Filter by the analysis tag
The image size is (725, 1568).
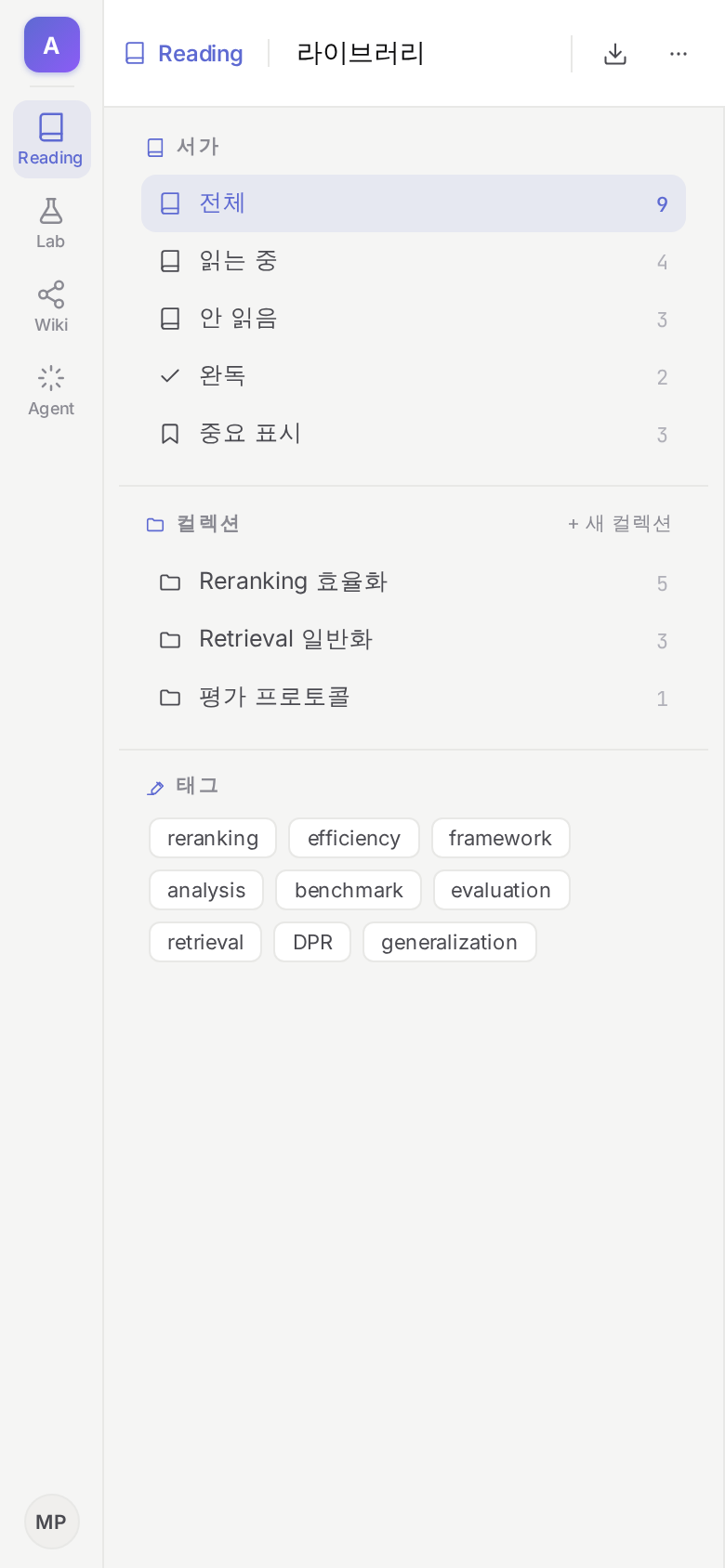pyautogui.click(x=206, y=890)
